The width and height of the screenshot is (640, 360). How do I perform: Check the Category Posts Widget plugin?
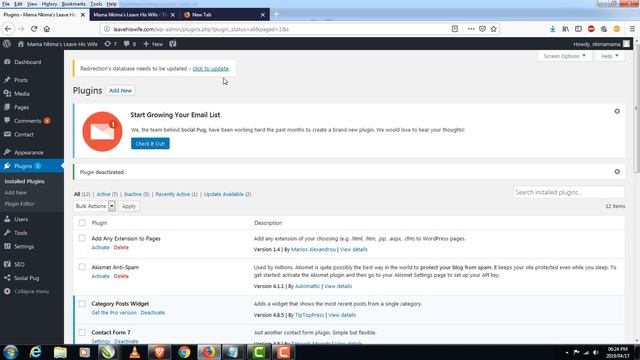pyautogui.click(x=82, y=303)
